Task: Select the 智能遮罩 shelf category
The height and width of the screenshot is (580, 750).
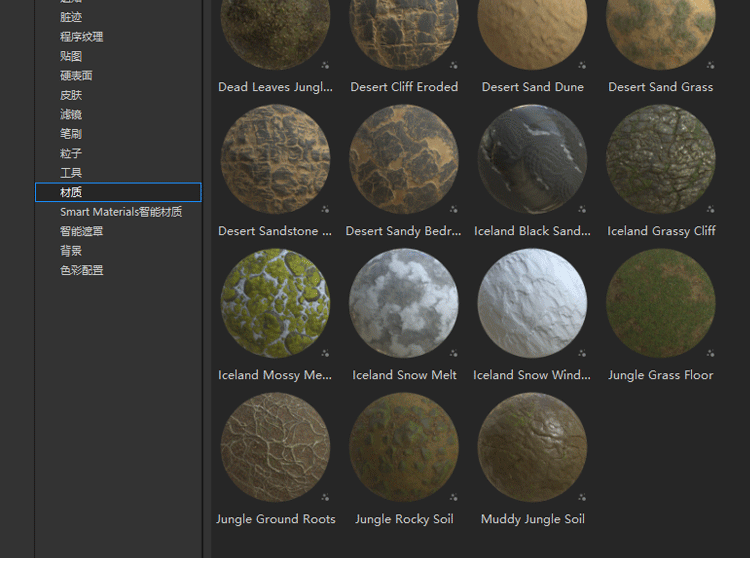Action: (x=81, y=231)
